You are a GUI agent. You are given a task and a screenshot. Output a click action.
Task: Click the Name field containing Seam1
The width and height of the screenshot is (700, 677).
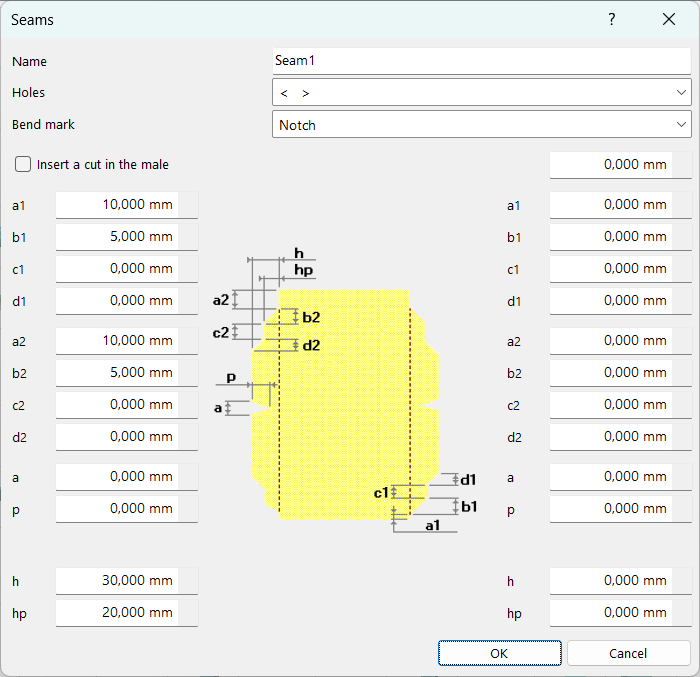pyautogui.click(x=481, y=61)
